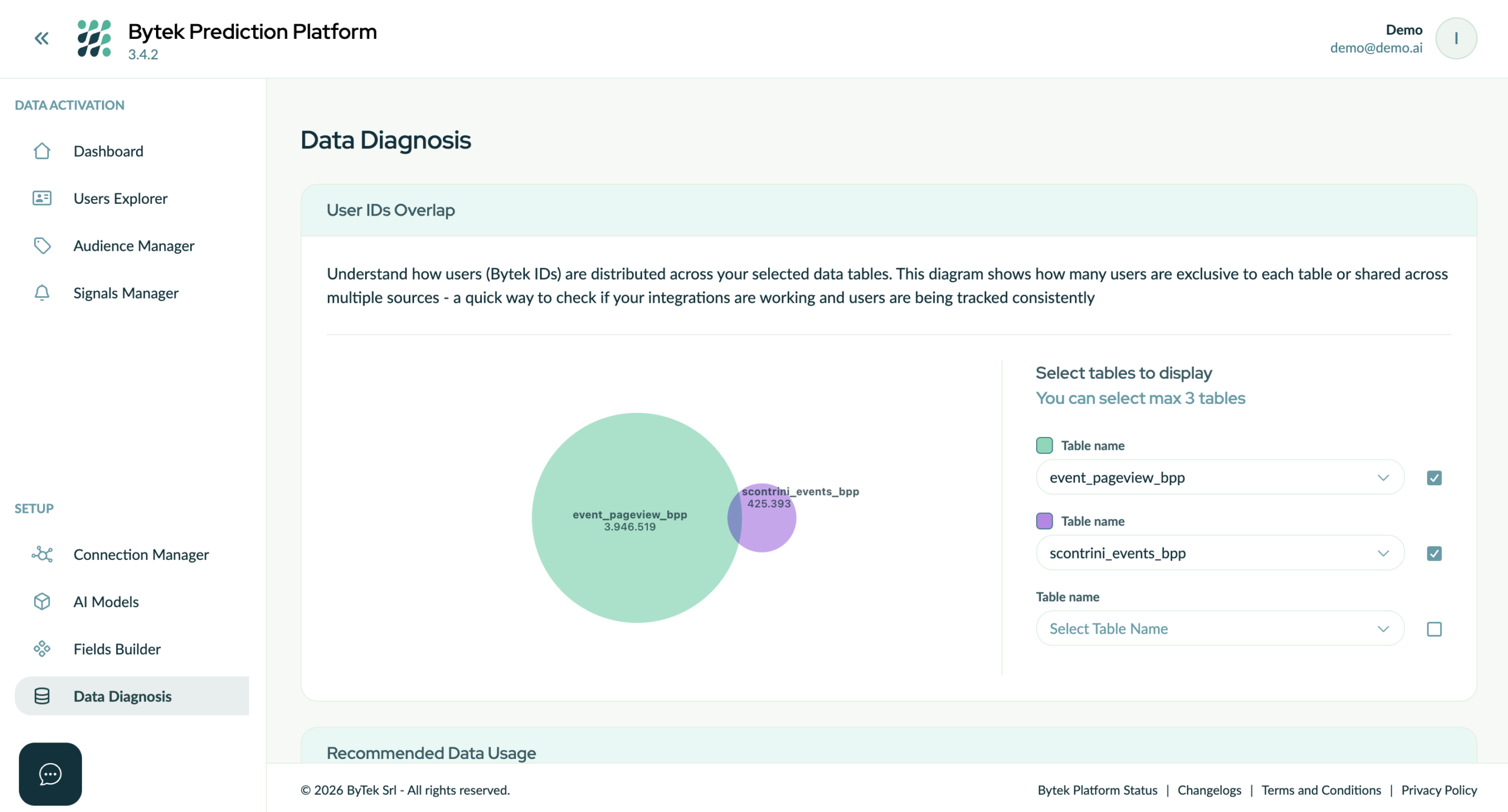View the Changelogs page

(x=1209, y=790)
